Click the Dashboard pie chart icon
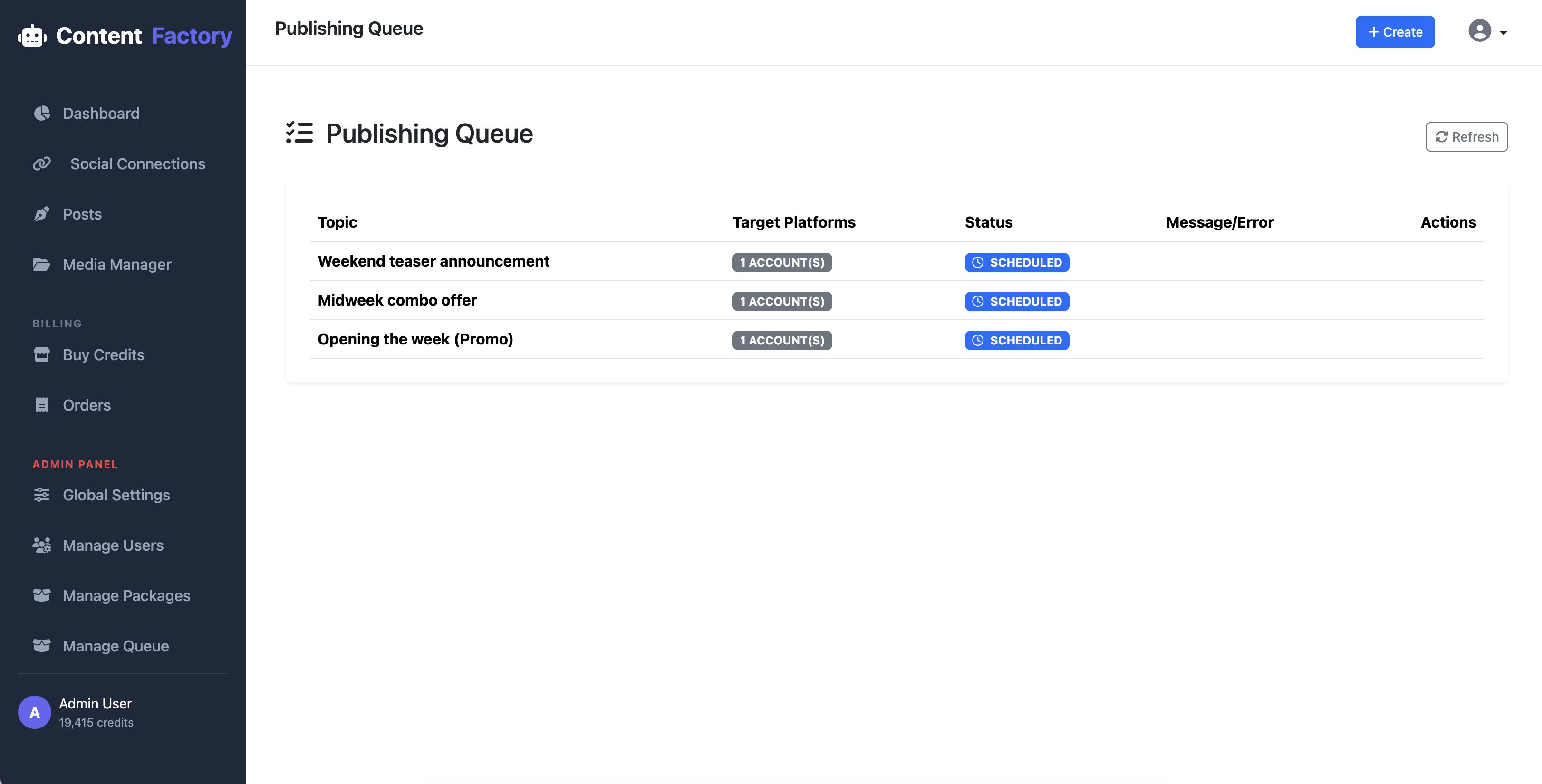 (x=42, y=113)
